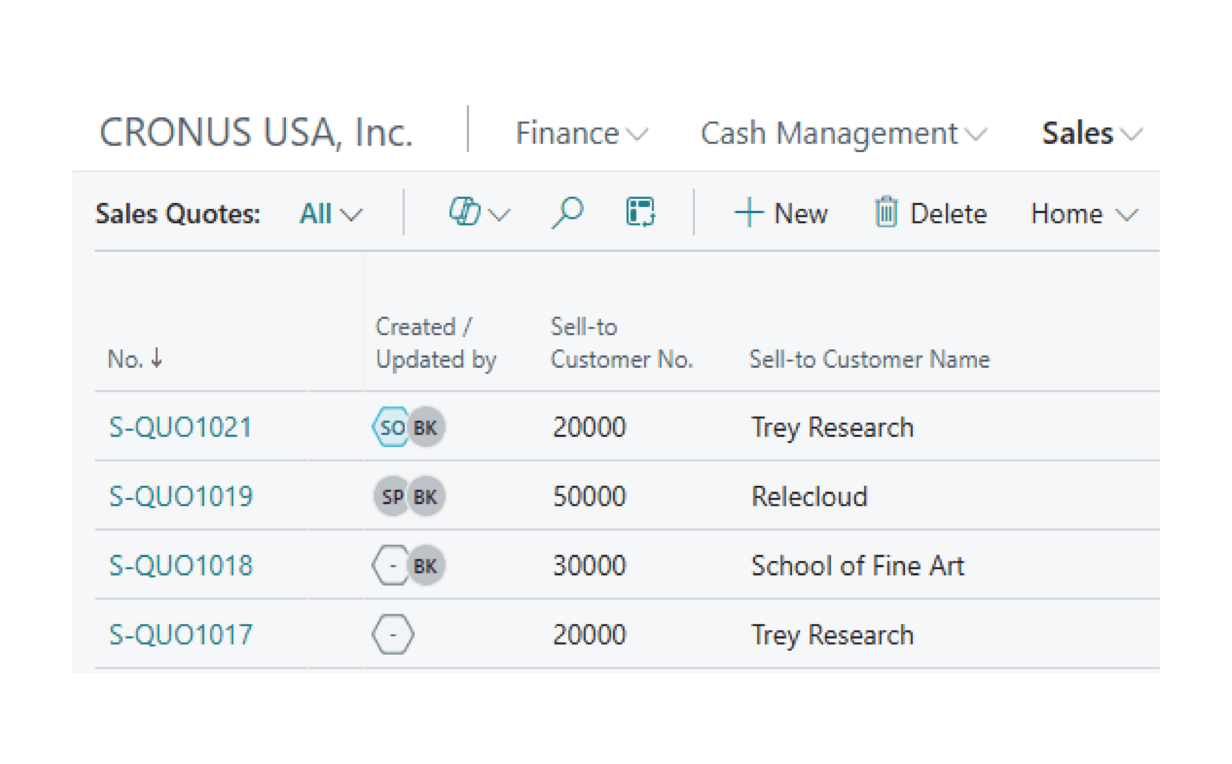Expand the chevron beside Copilot icon
Image resolution: width=1232 pixels, height=764 pixels.
coord(499,215)
